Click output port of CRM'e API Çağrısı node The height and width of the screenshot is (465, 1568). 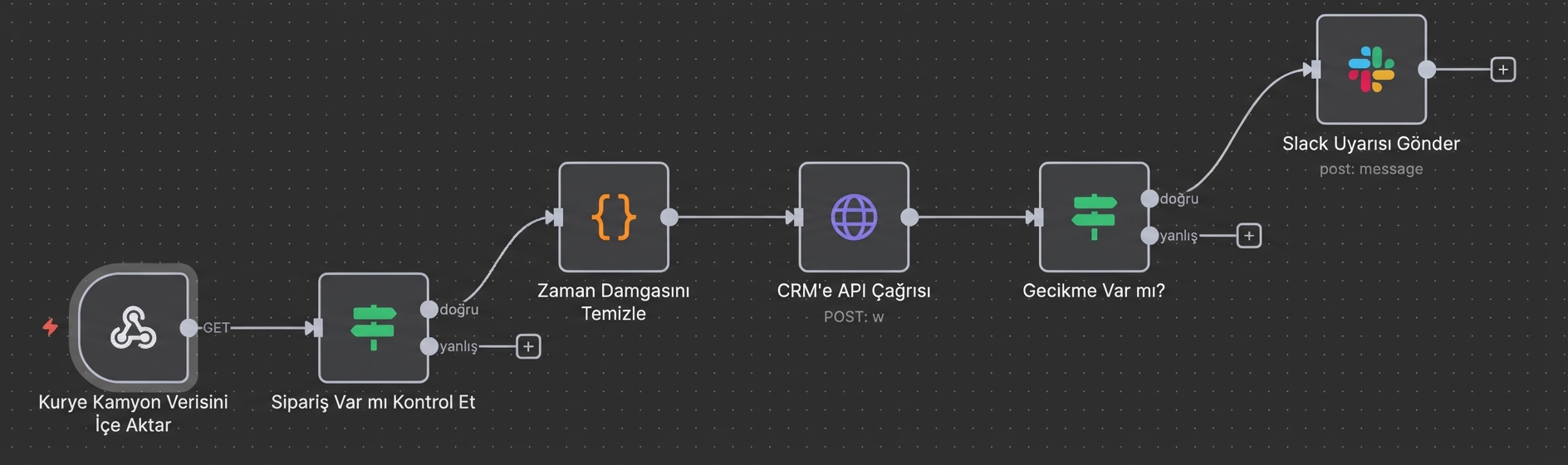pos(909,217)
